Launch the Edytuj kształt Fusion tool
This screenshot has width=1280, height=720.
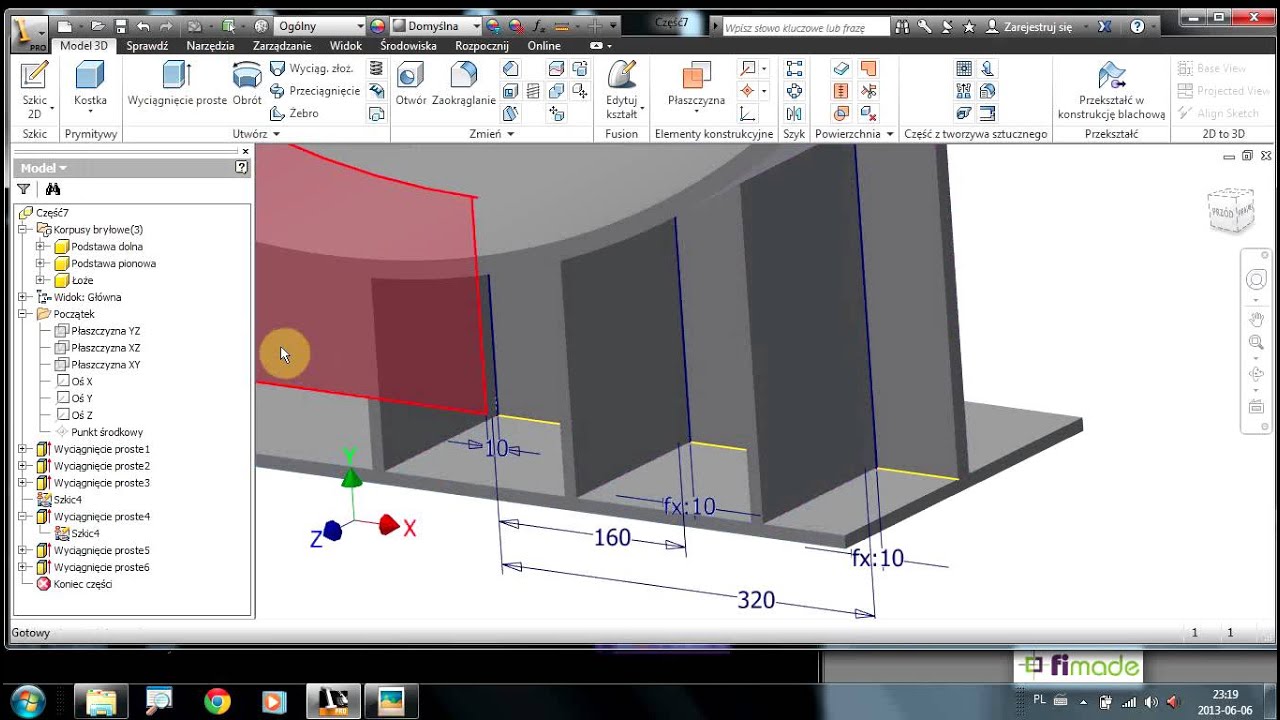coord(622,90)
